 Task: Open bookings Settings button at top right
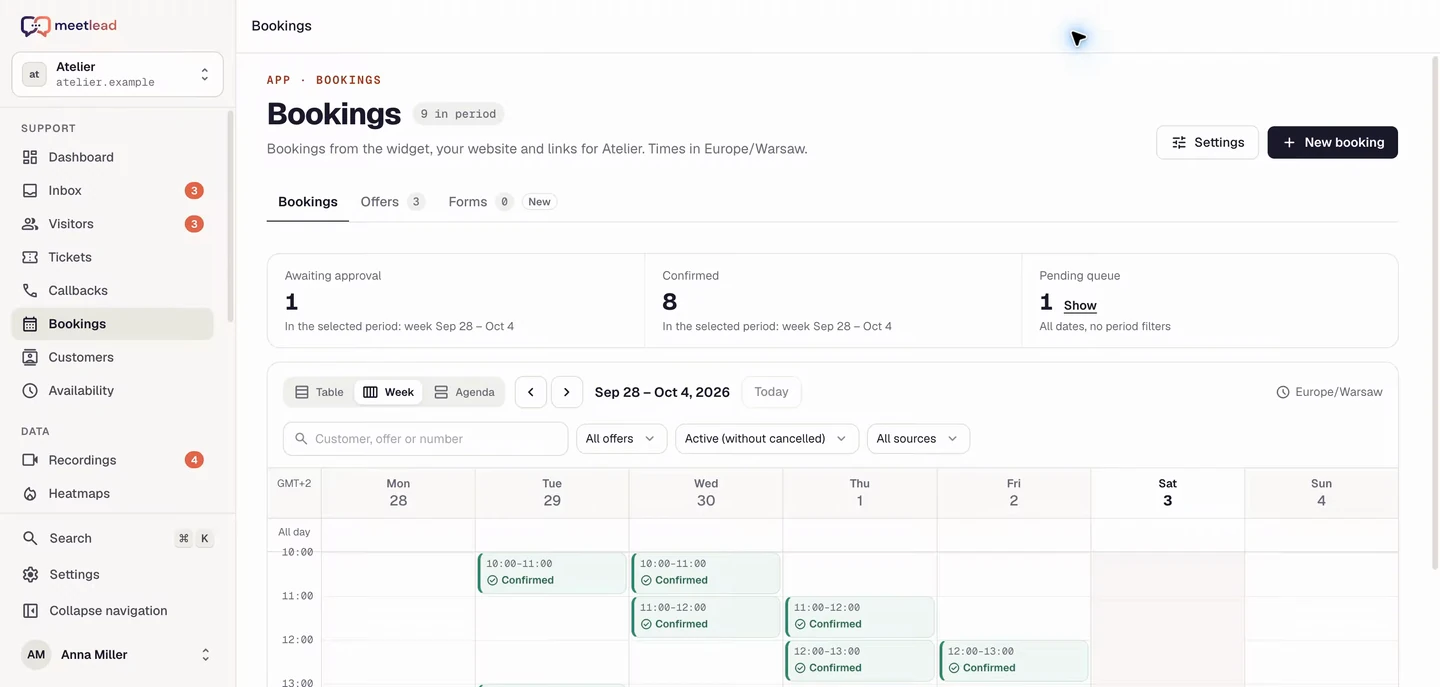click(x=1207, y=142)
